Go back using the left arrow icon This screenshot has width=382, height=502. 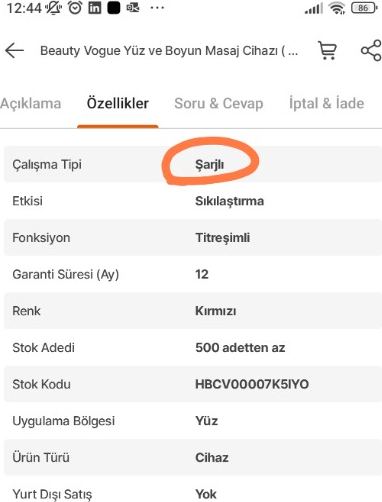(14, 51)
